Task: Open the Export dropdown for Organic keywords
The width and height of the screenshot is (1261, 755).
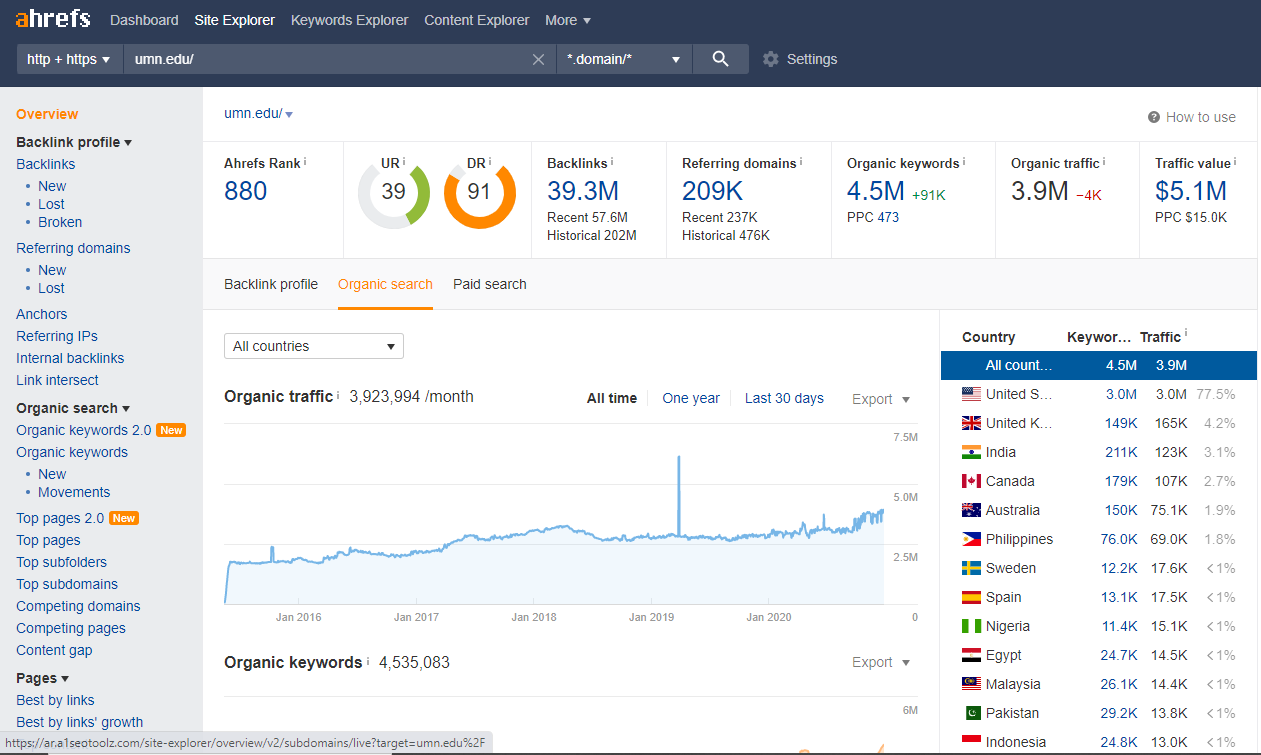Action: coord(881,662)
